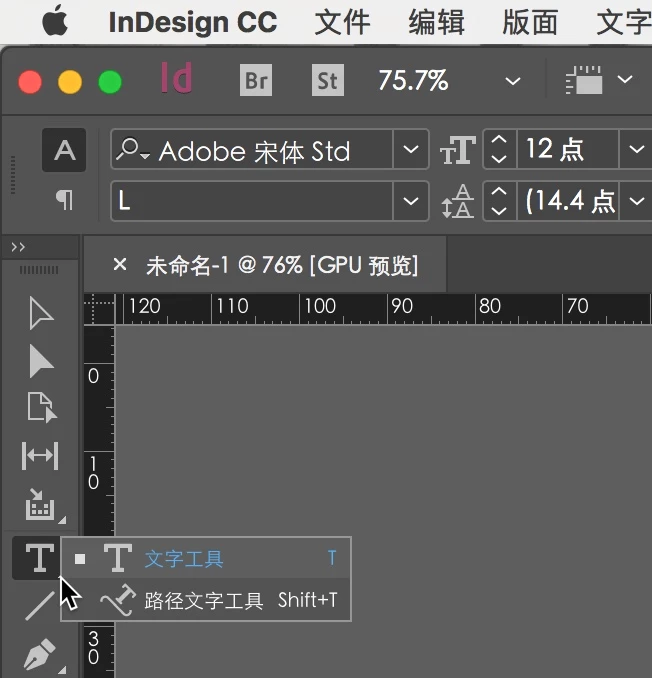Click the 12 点 font size field
This screenshot has width=652, height=678.
tap(568, 149)
